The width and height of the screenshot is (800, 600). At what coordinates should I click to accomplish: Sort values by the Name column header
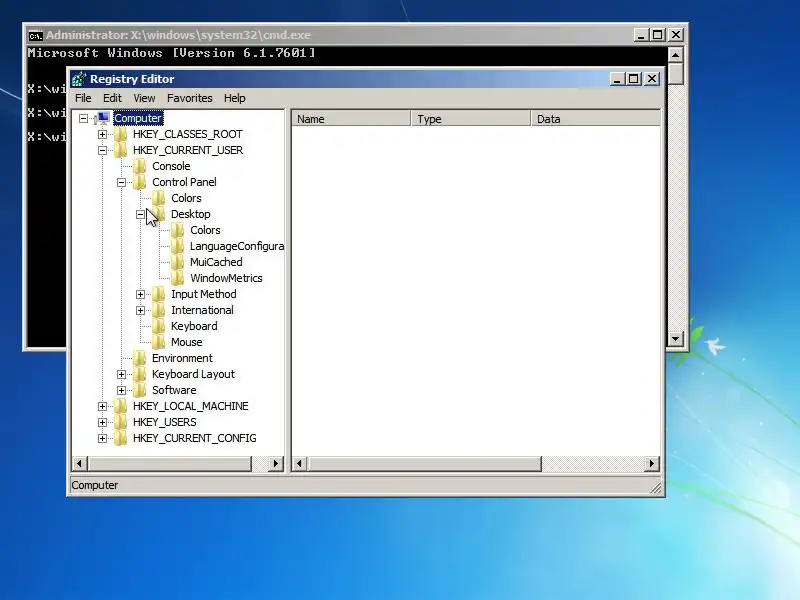pos(351,119)
